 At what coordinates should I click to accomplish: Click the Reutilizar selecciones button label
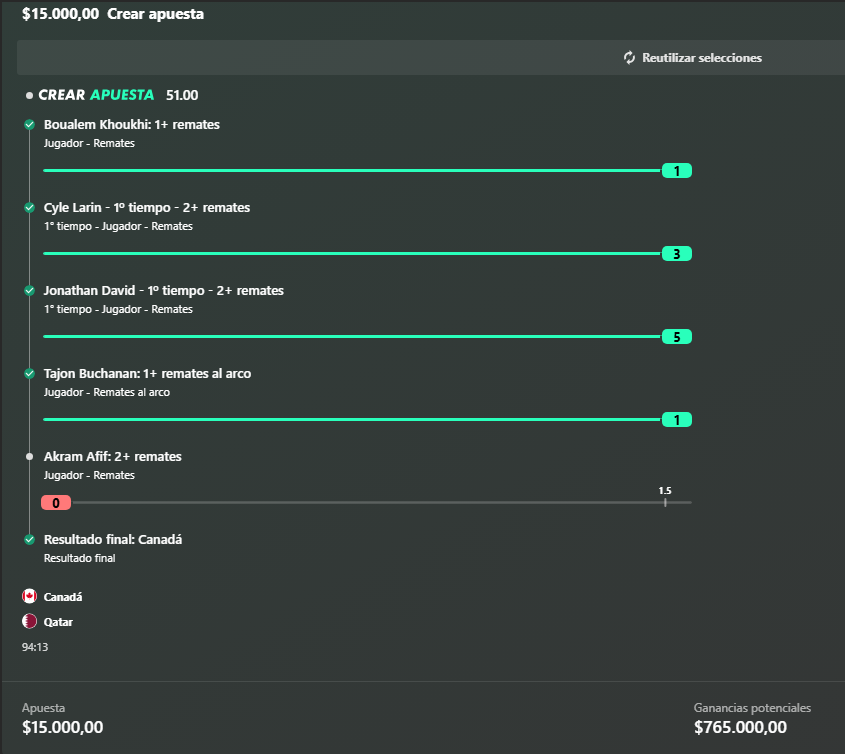(702, 58)
